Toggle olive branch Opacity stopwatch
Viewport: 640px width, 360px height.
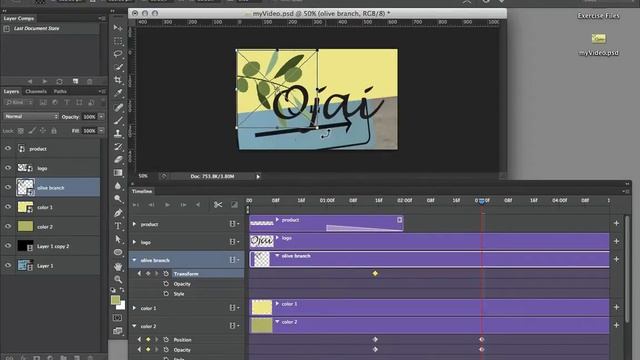166,284
